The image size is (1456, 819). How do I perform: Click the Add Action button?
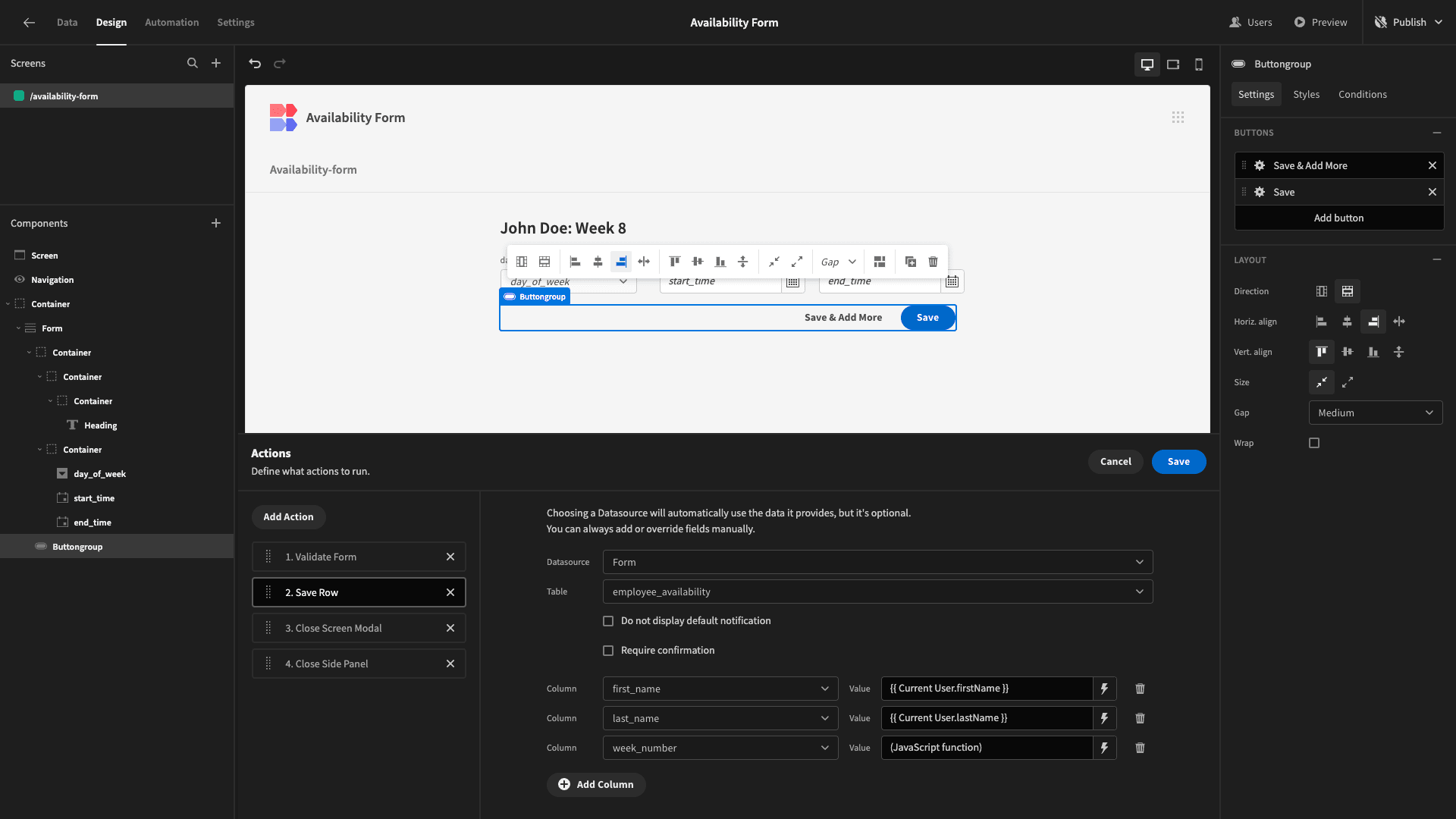coord(288,517)
